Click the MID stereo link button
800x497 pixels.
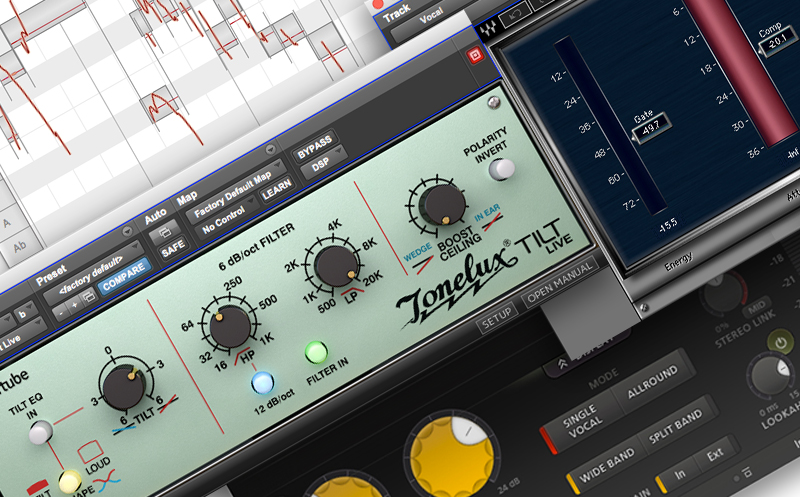coord(757,307)
